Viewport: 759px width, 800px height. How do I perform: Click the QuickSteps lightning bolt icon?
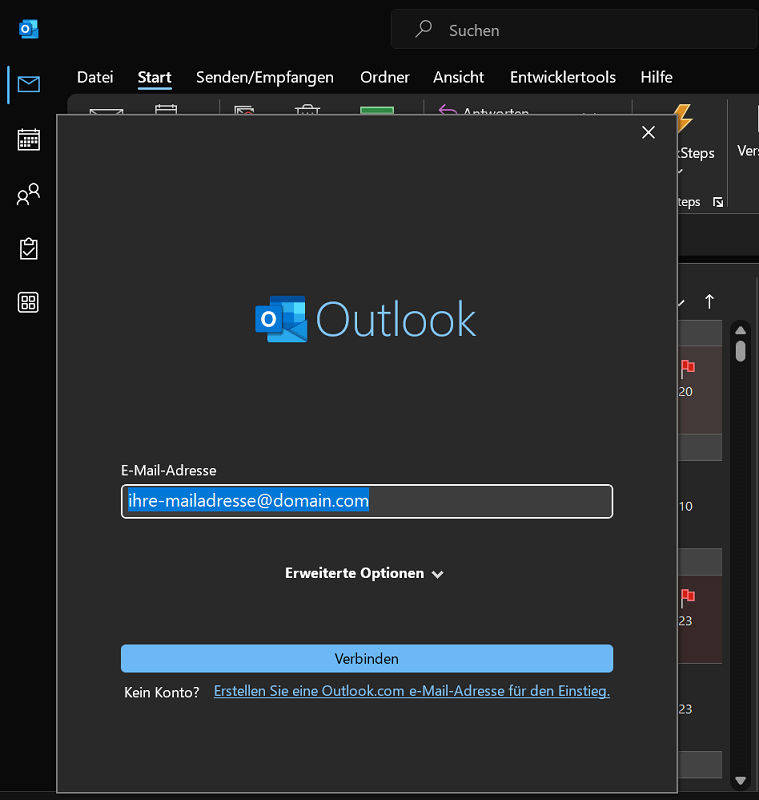[684, 118]
